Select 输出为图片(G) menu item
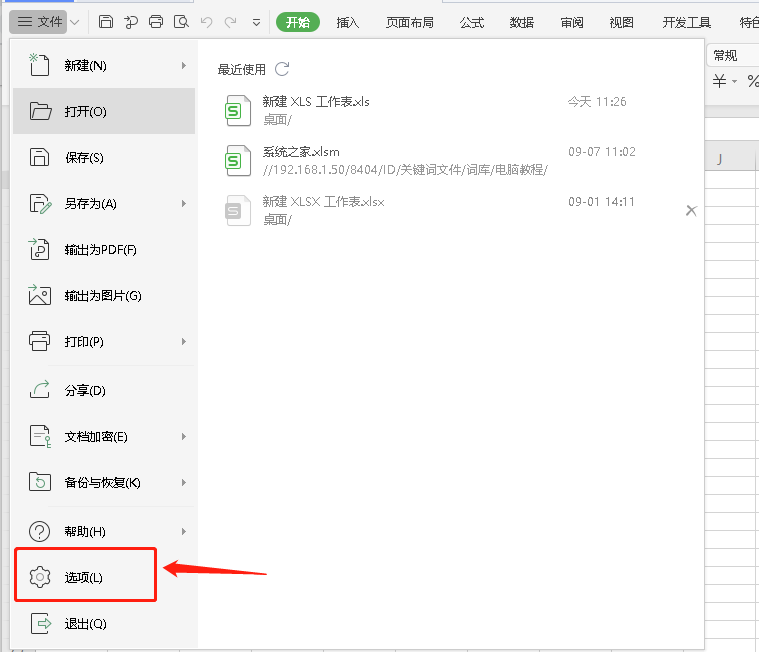The image size is (759, 652). [x=104, y=295]
